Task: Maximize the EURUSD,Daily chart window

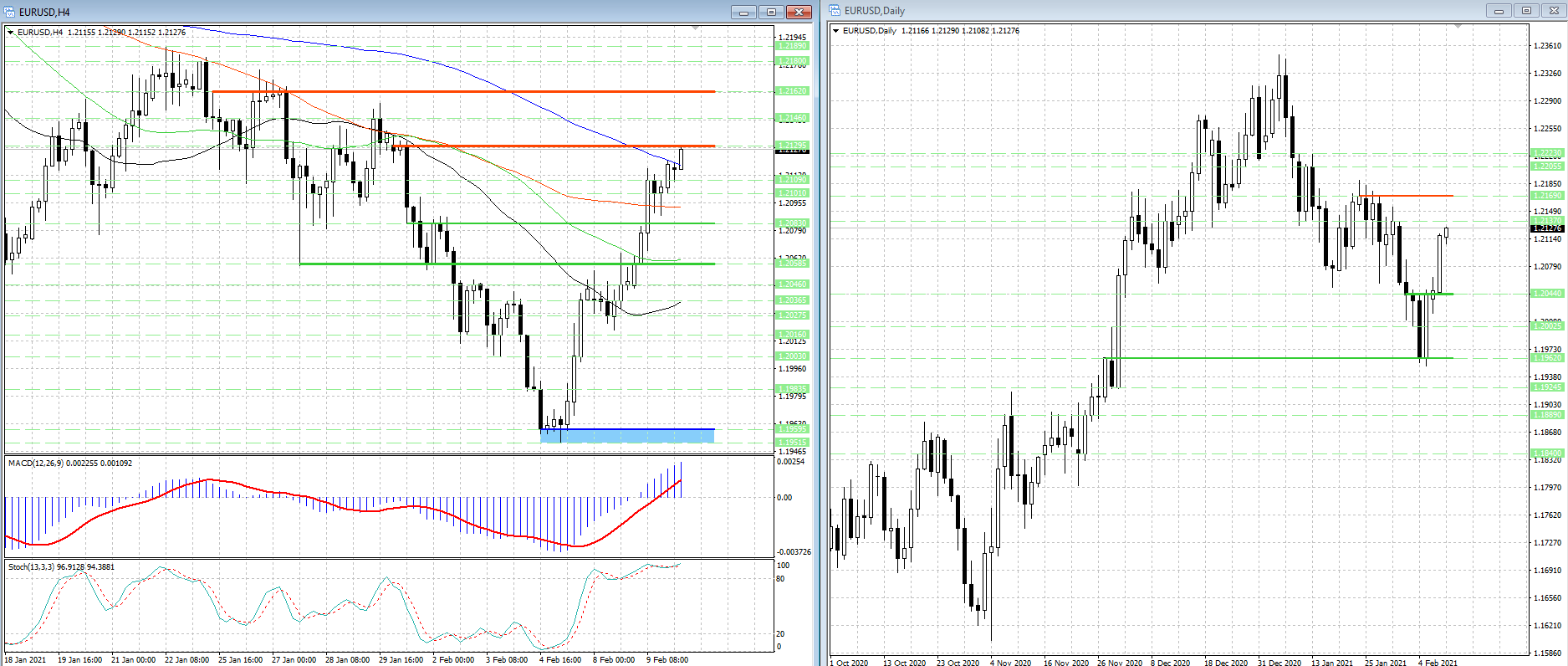Action: point(1526,11)
